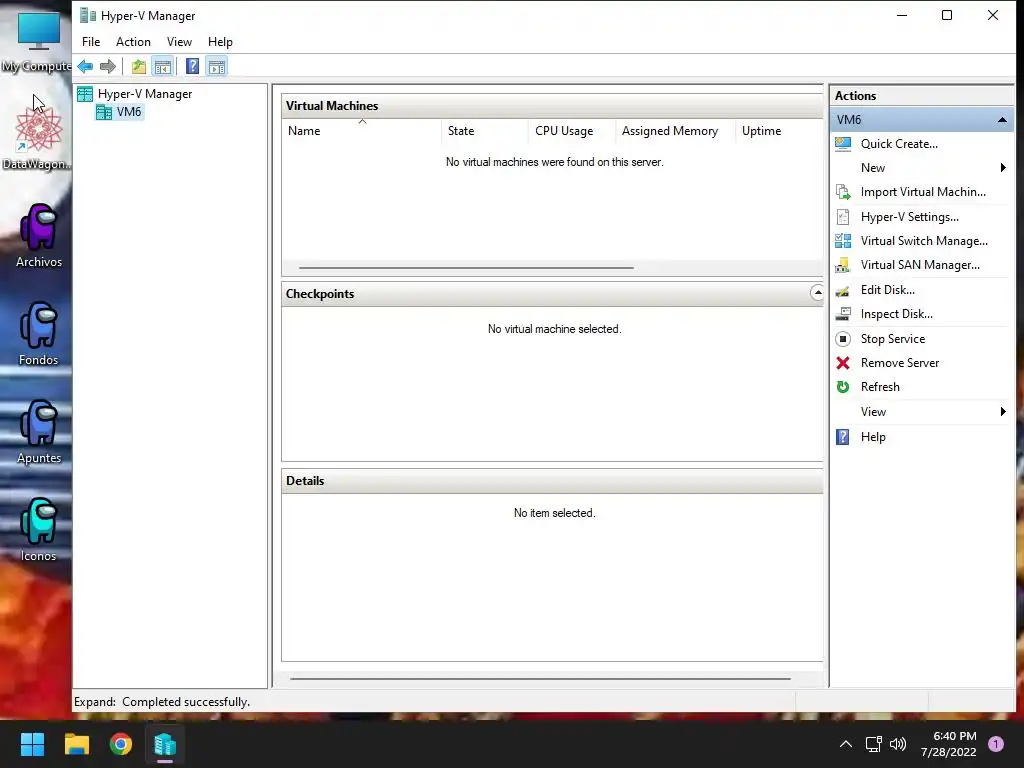This screenshot has height=768, width=1024.
Task: Select DataWagon desktop shortcut
Action: click(x=39, y=137)
